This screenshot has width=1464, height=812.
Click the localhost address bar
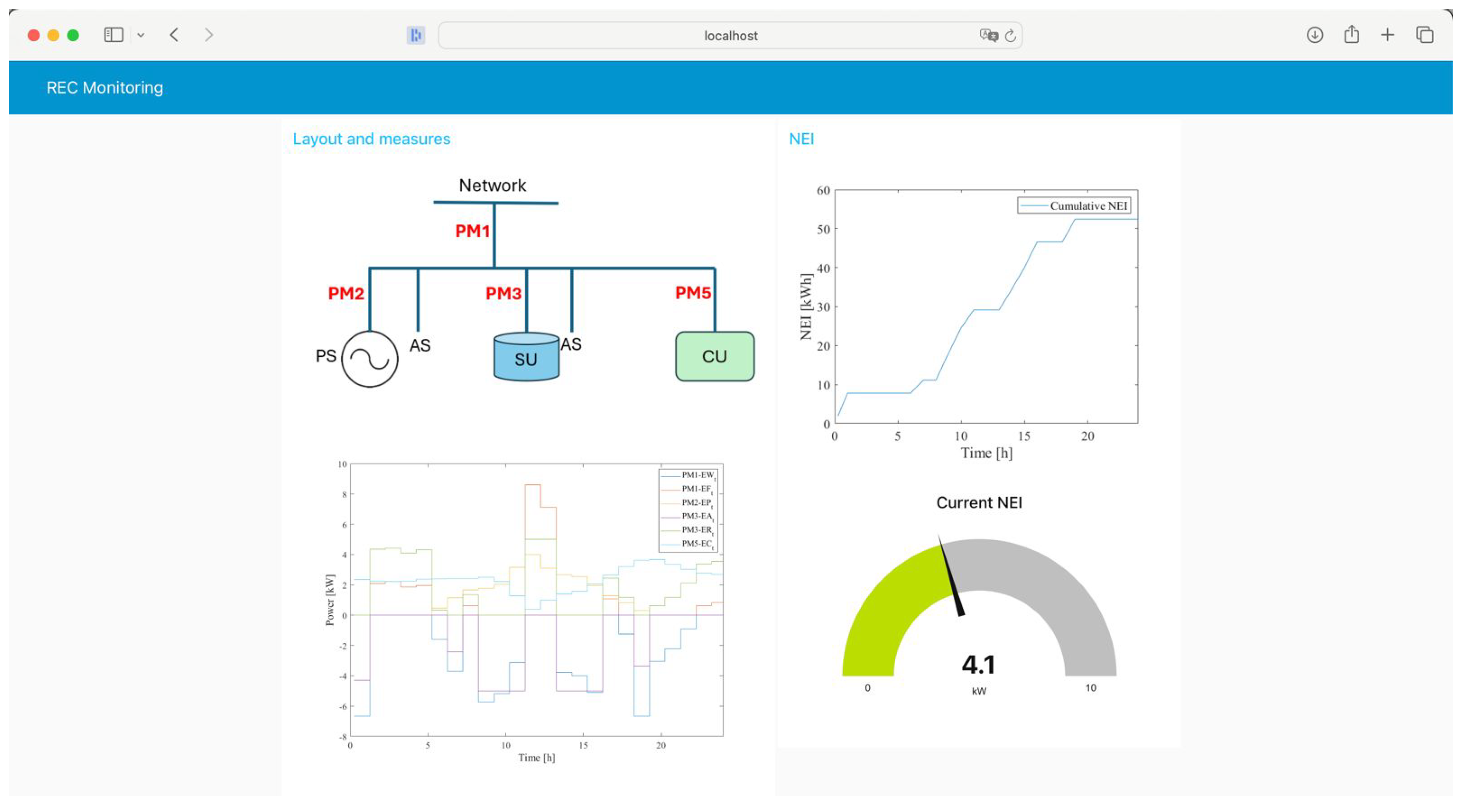(x=730, y=36)
